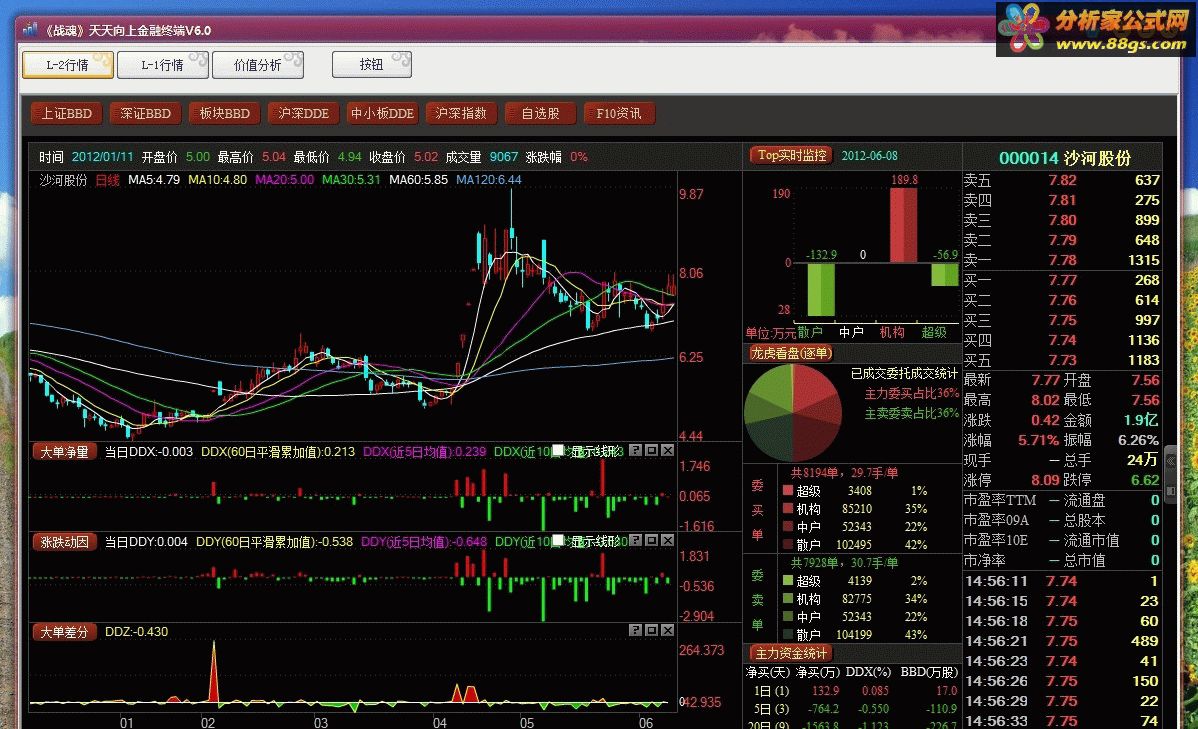This screenshot has width=1198, height=729.
Task: Click stock title 000014 沙河股份
Action: [1064, 158]
